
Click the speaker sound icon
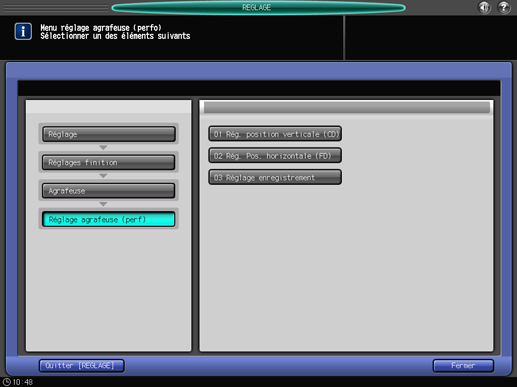[x=484, y=7]
